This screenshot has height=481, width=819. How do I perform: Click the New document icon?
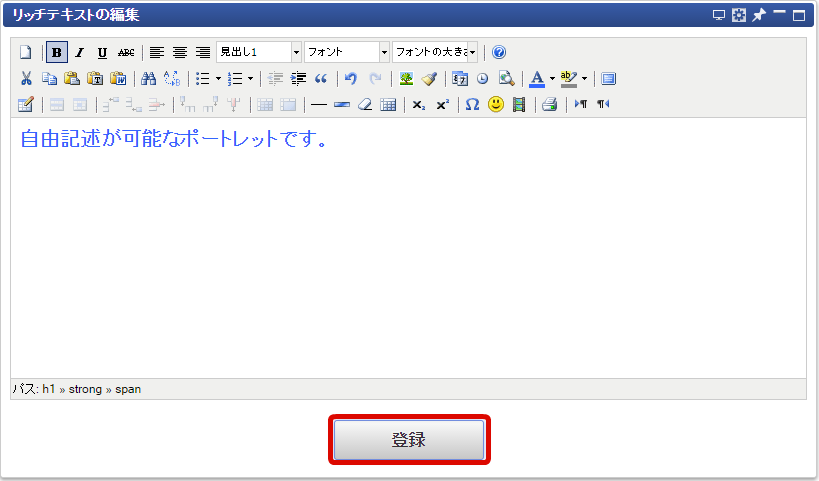pos(26,52)
